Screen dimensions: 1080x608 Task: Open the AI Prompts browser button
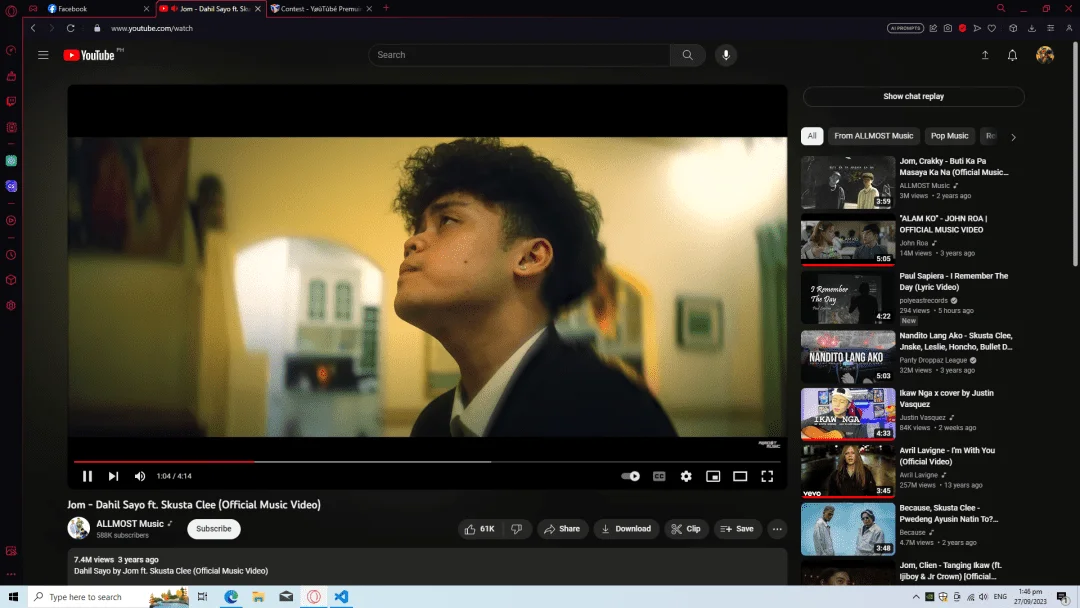coord(905,28)
